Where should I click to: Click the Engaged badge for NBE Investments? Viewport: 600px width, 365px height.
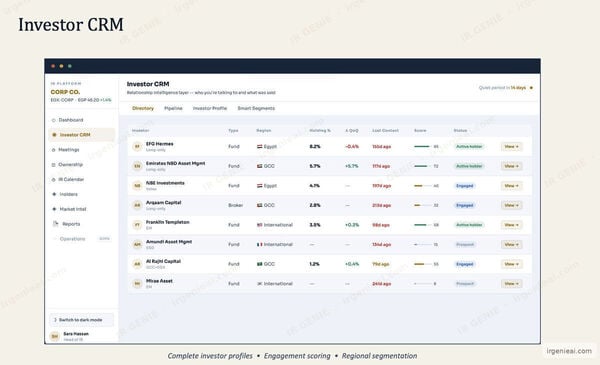point(465,186)
